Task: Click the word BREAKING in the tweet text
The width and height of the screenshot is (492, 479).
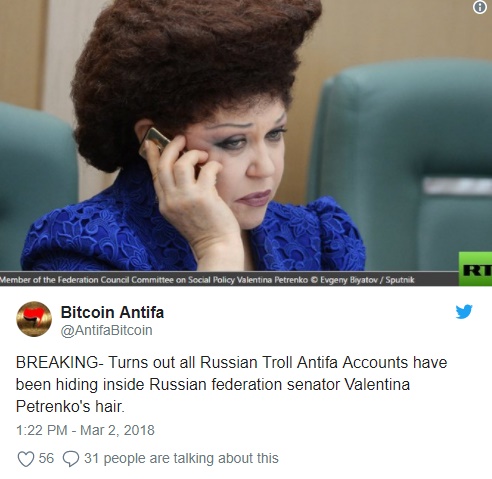Action: 57,363
